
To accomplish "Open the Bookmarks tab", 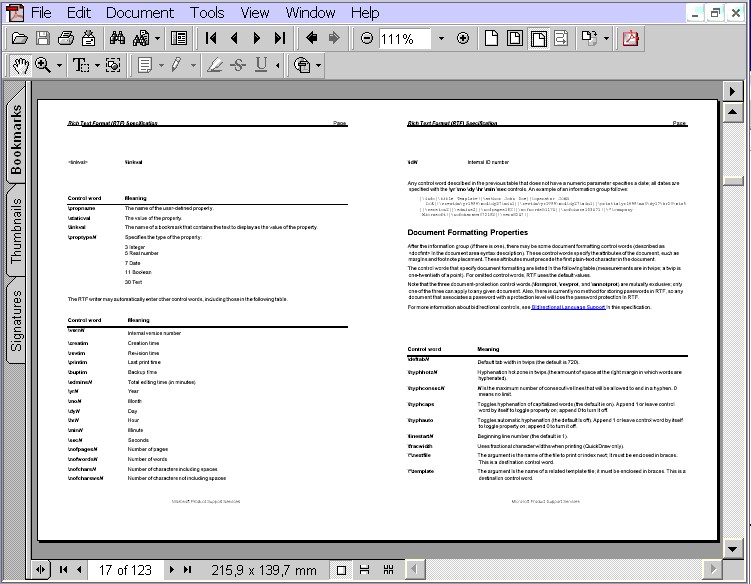I will [17, 140].
